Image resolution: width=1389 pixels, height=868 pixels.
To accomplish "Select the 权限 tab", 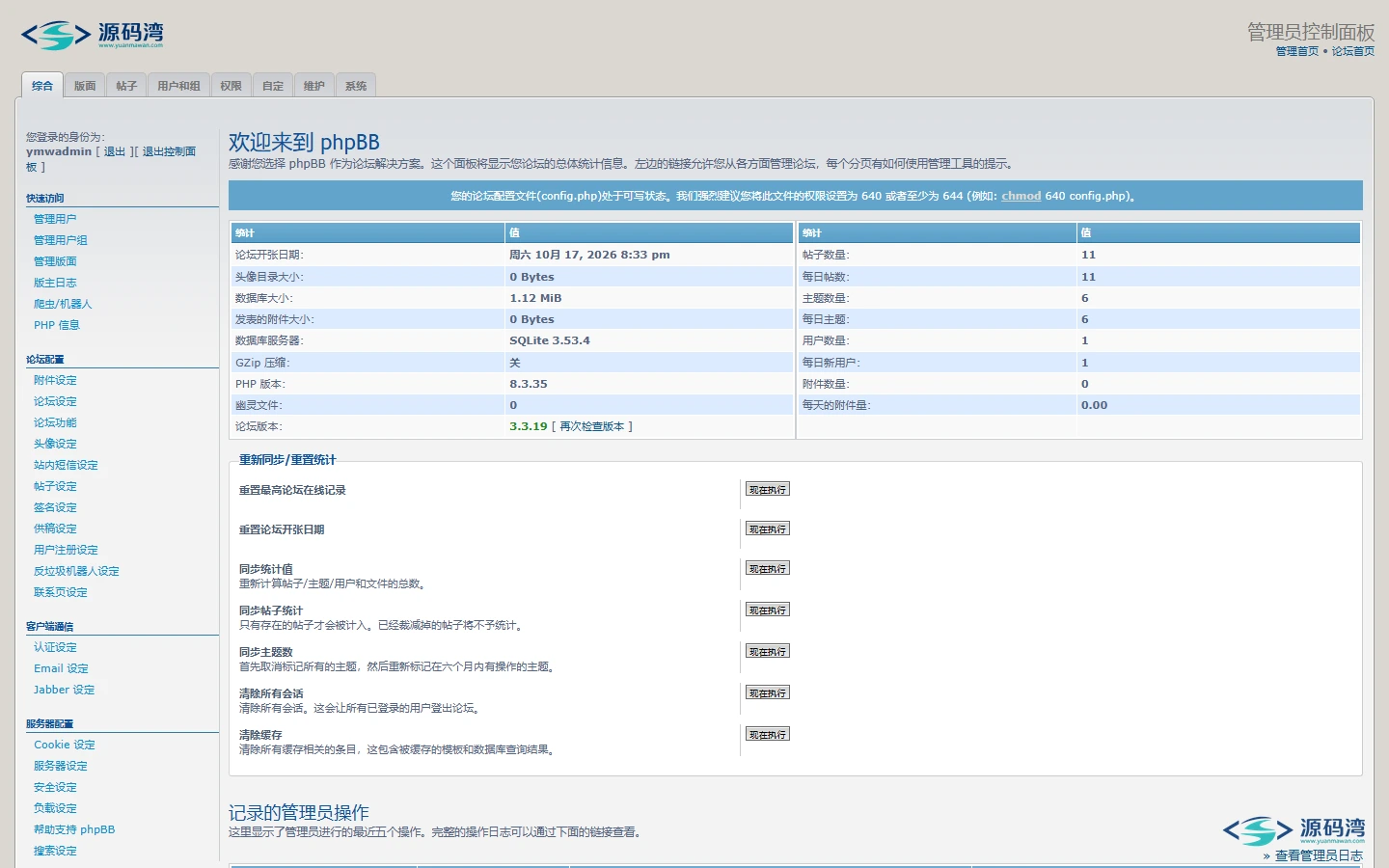I will pos(231,86).
